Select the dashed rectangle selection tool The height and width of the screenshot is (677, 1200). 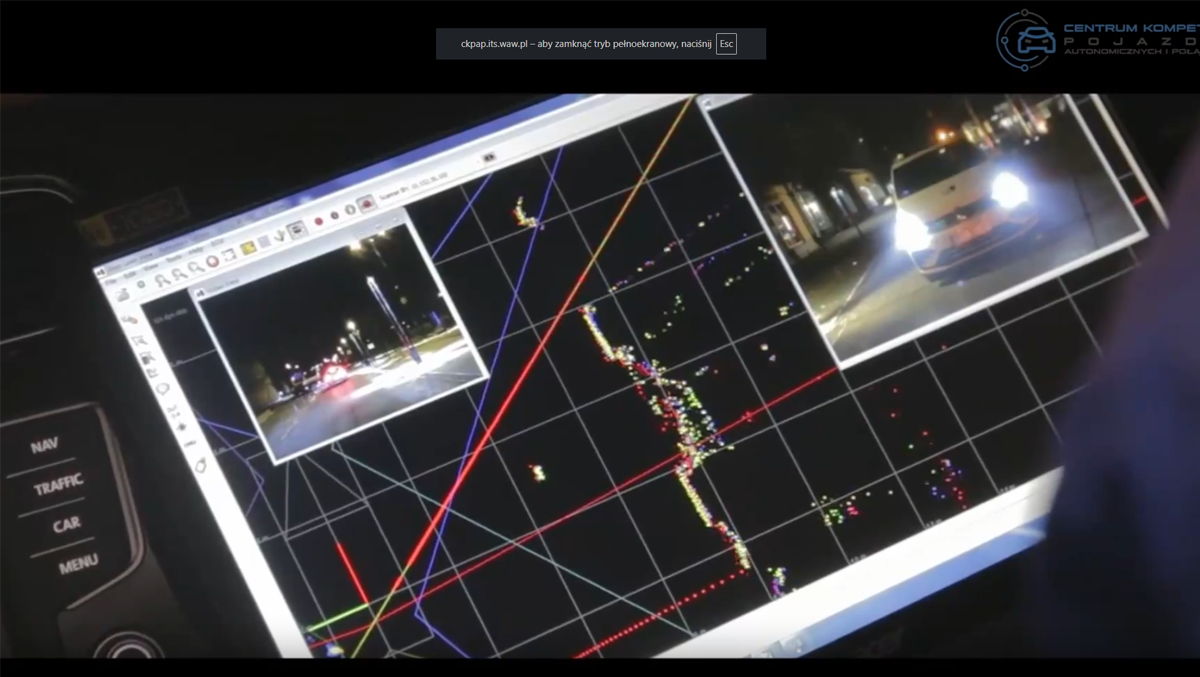pos(228,255)
